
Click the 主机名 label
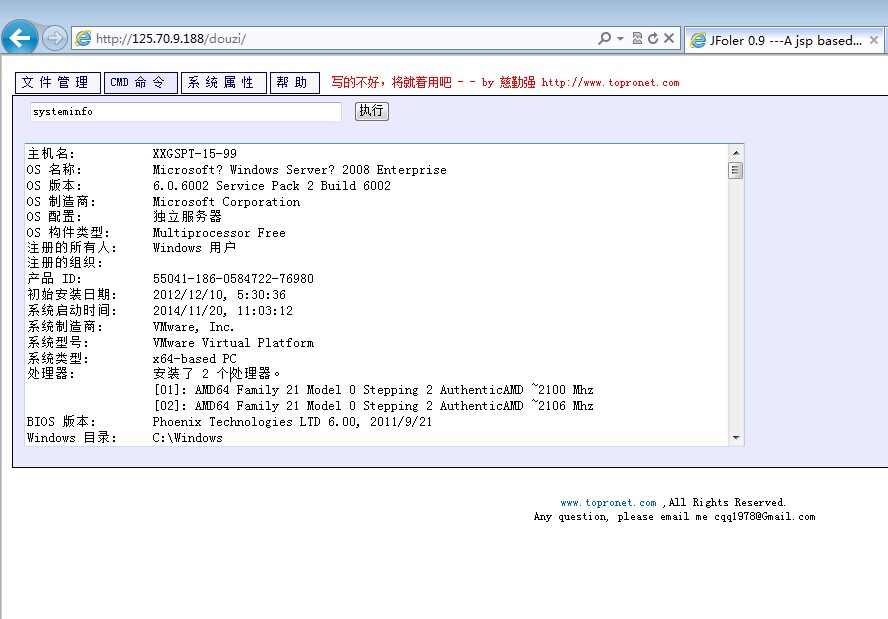point(51,153)
